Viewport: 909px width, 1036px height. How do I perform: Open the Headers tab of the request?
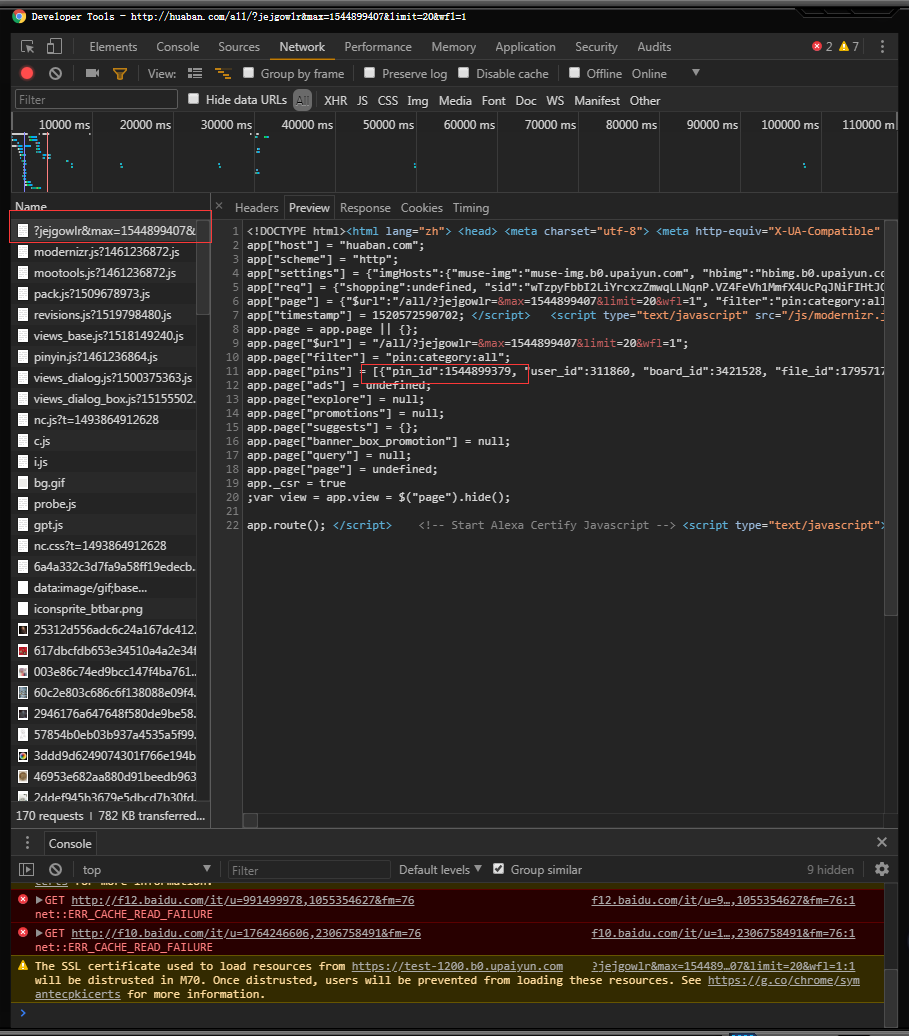coord(256,208)
